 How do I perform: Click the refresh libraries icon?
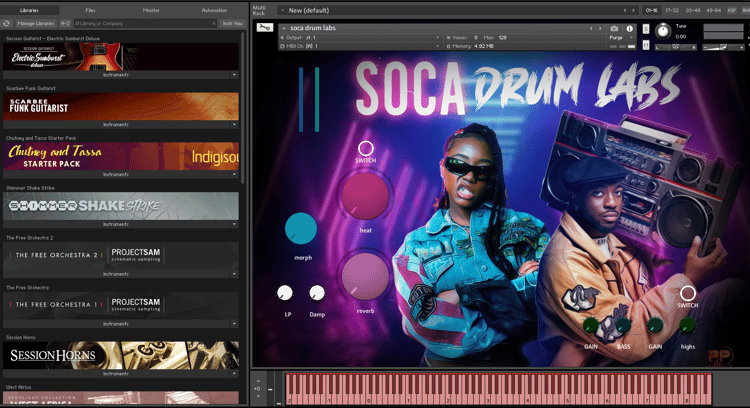(6, 23)
